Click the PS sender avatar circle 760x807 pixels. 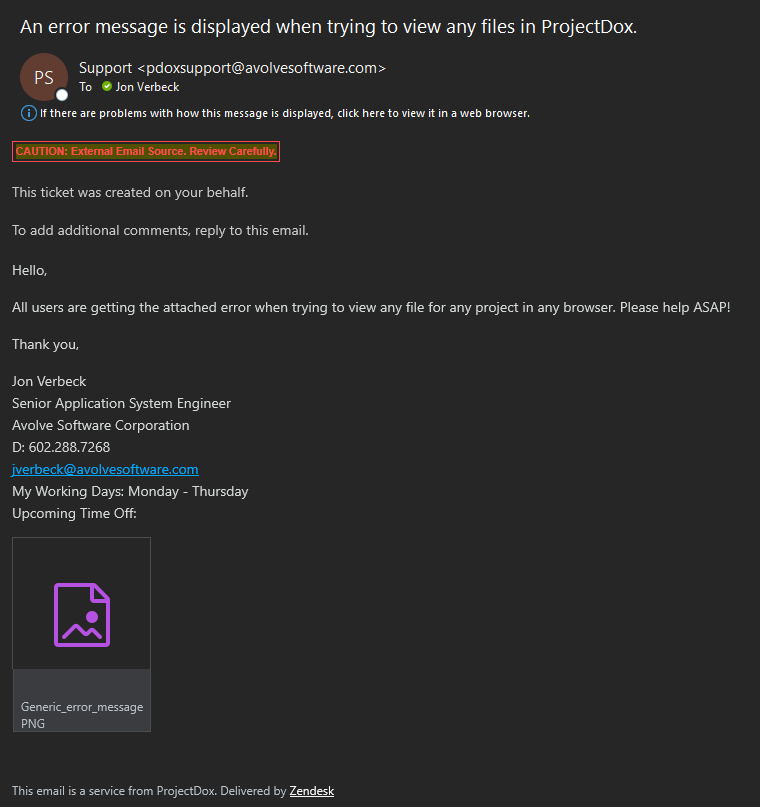pos(44,77)
